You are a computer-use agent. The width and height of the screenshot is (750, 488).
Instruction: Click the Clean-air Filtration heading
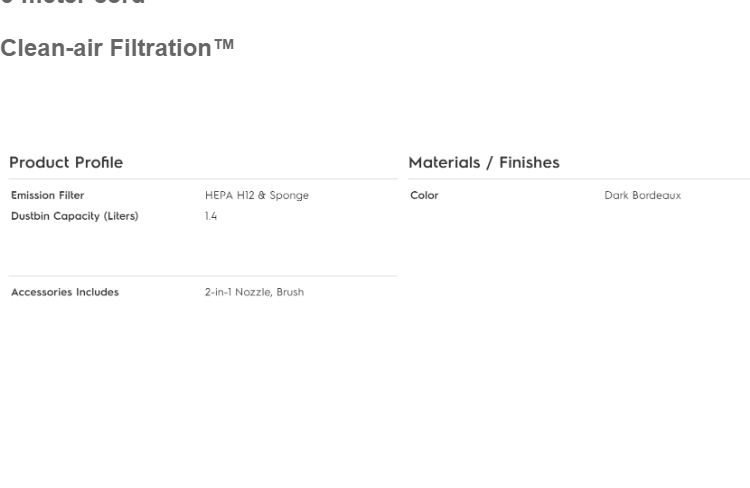[x=117, y=48]
